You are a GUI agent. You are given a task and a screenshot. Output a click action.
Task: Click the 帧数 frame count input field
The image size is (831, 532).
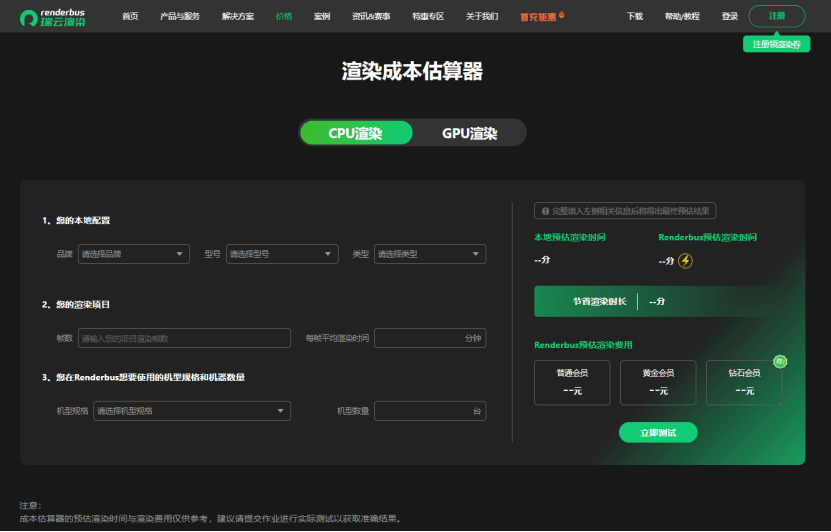184,338
